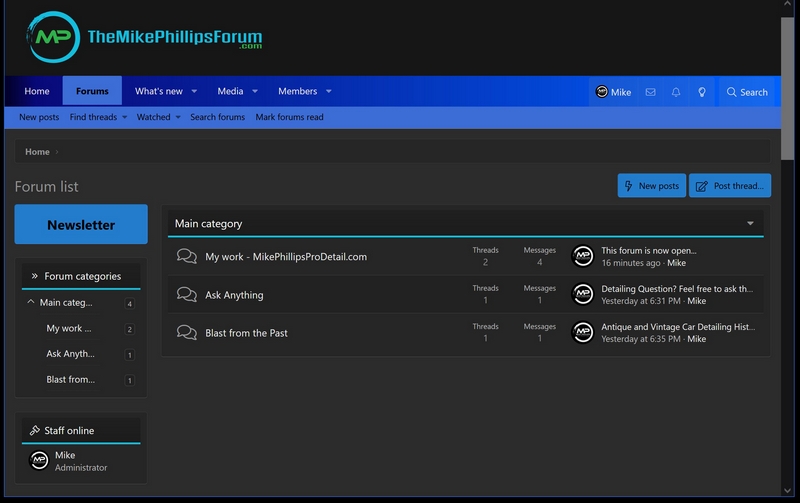Viewport: 800px width, 503px height.
Task: Click the Staff online hammer icon
Action: point(35,431)
